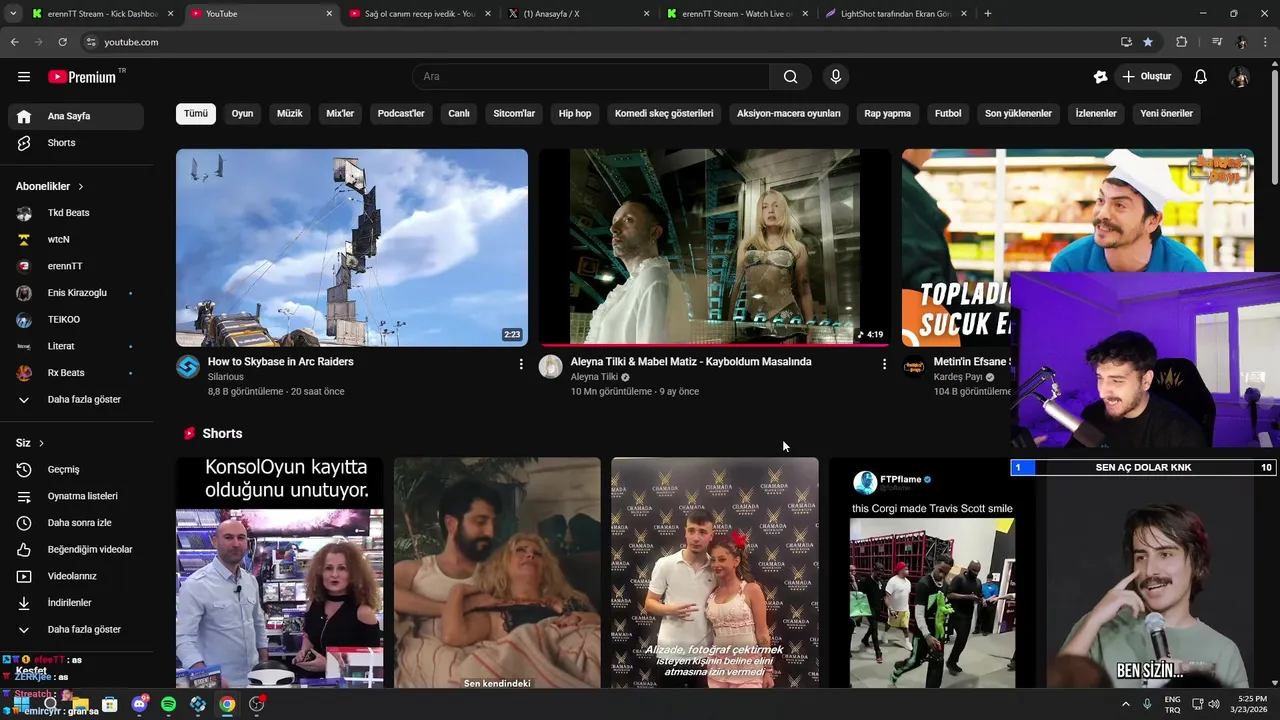Open KonsolOyun short thumbnail

tap(279, 573)
